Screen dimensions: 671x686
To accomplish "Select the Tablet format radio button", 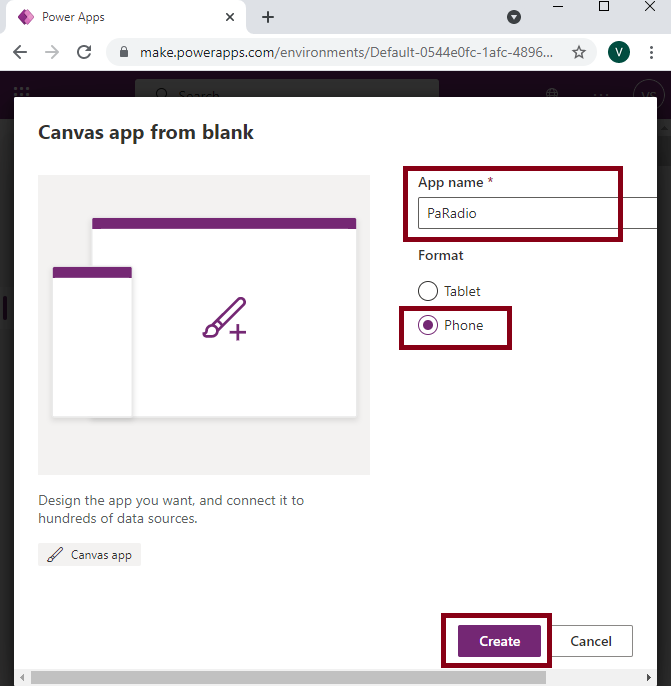I will pos(428,291).
